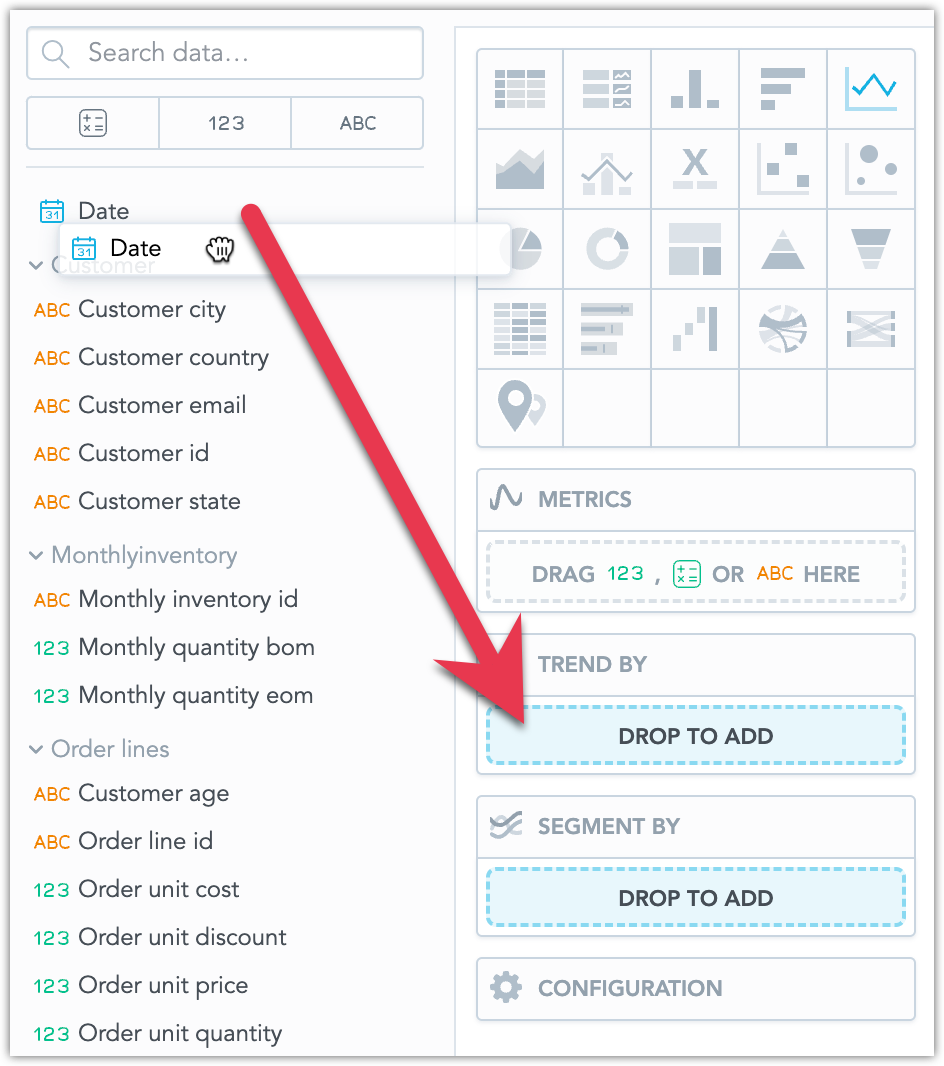The height and width of the screenshot is (1066, 944).
Task: Pick the donut chart visualization
Action: pyautogui.click(x=607, y=247)
